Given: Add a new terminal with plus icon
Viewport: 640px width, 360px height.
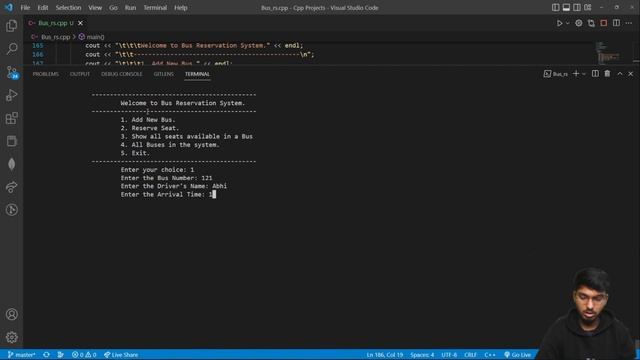Looking at the screenshot, I should tap(576, 73).
